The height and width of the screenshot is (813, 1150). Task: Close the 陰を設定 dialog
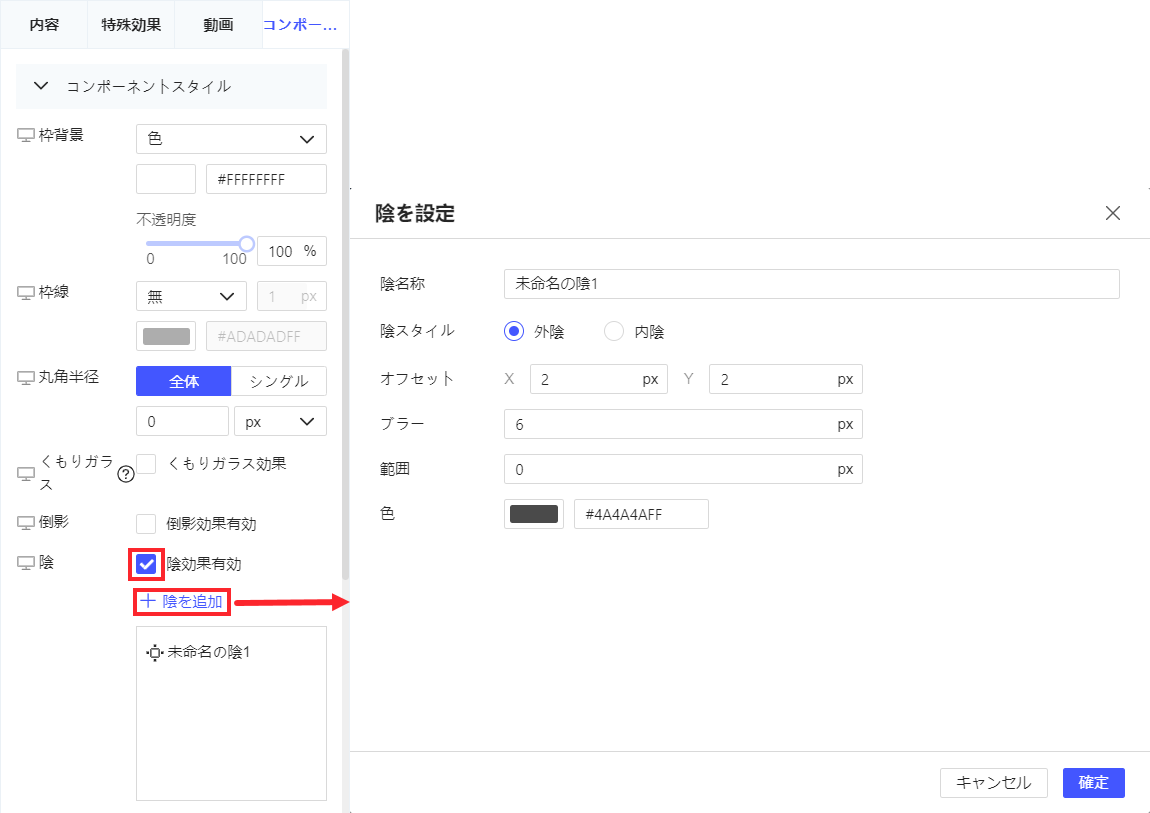pyautogui.click(x=1113, y=213)
